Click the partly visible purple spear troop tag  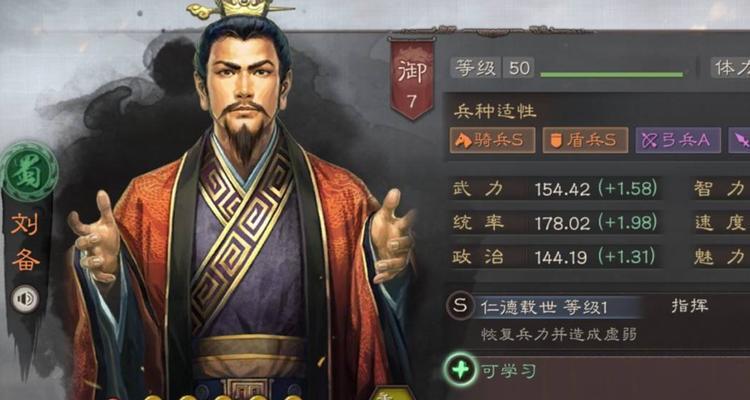tap(739, 140)
